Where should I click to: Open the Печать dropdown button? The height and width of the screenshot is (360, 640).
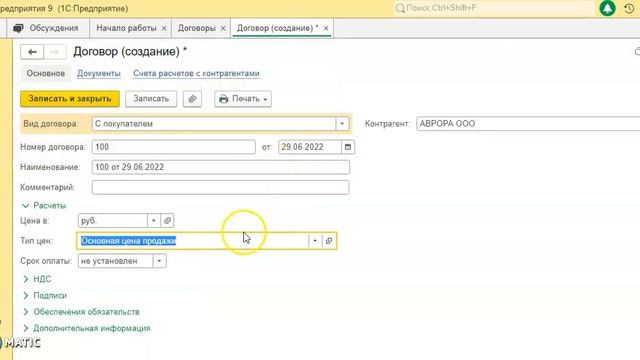243,99
